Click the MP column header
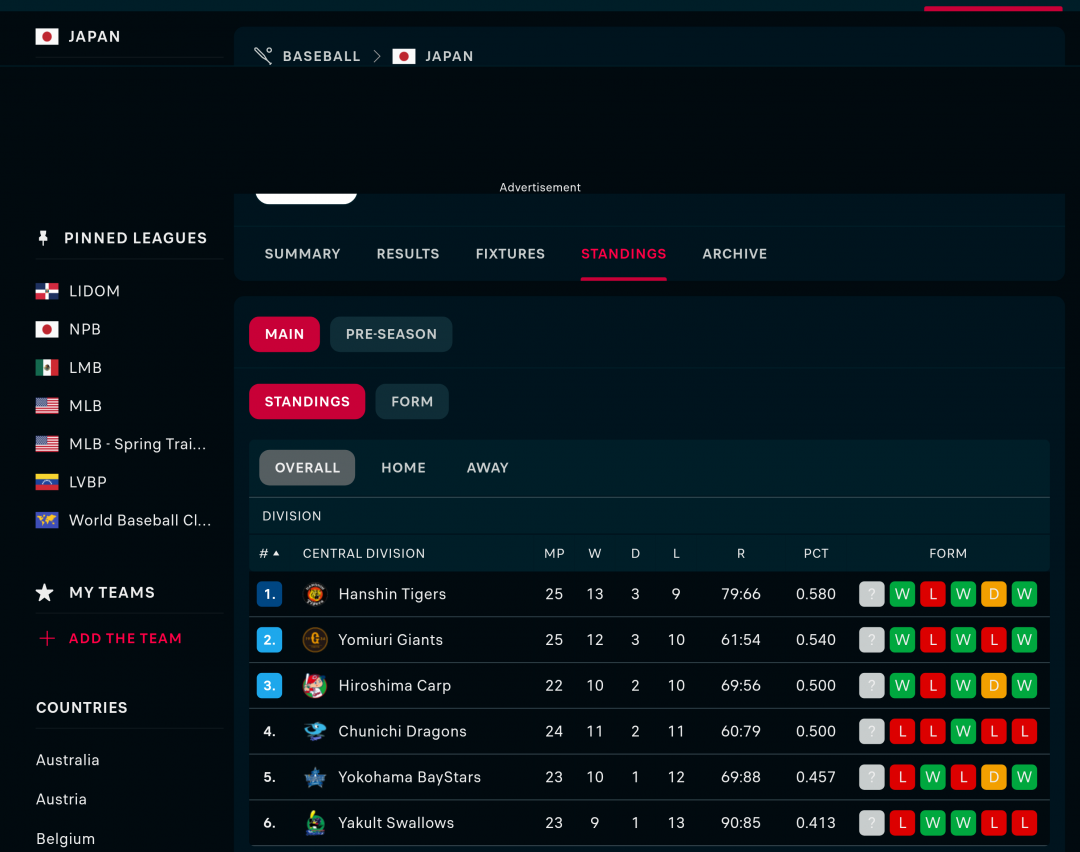The width and height of the screenshot is (1080, 852). click(554, 553)
